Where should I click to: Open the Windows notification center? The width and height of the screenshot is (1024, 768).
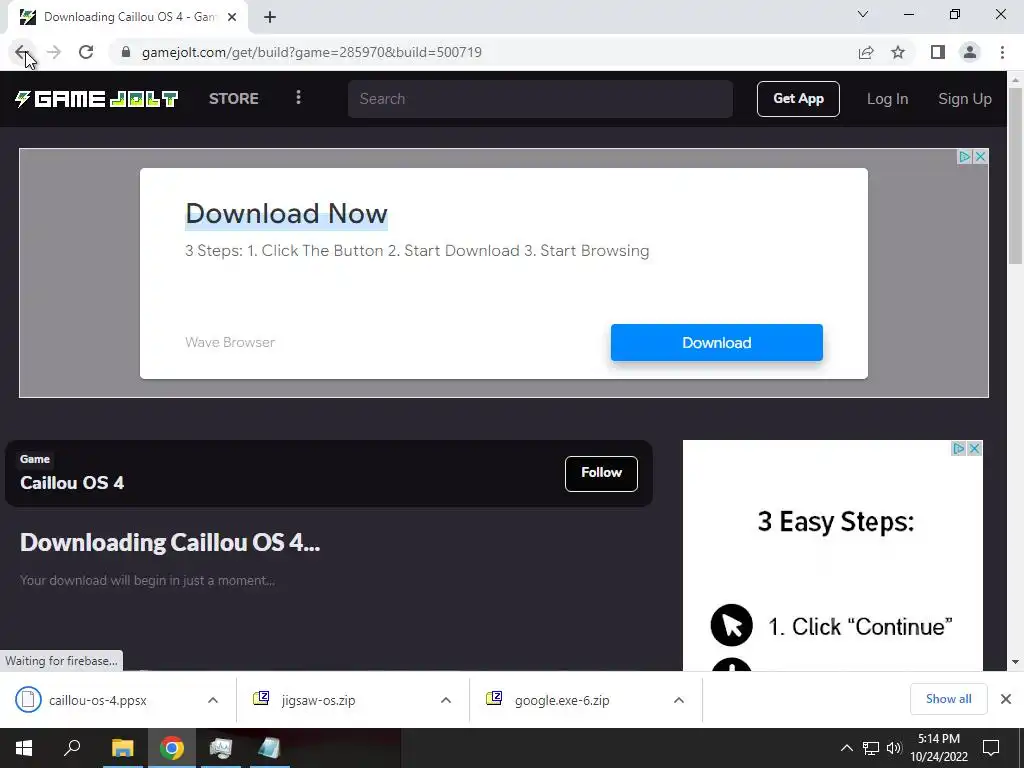[991, 748]
